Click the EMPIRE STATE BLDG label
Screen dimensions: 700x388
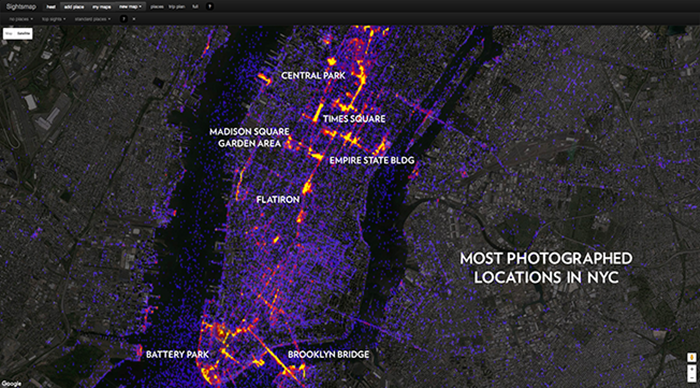pyautogui.click(x=372, y=160)
